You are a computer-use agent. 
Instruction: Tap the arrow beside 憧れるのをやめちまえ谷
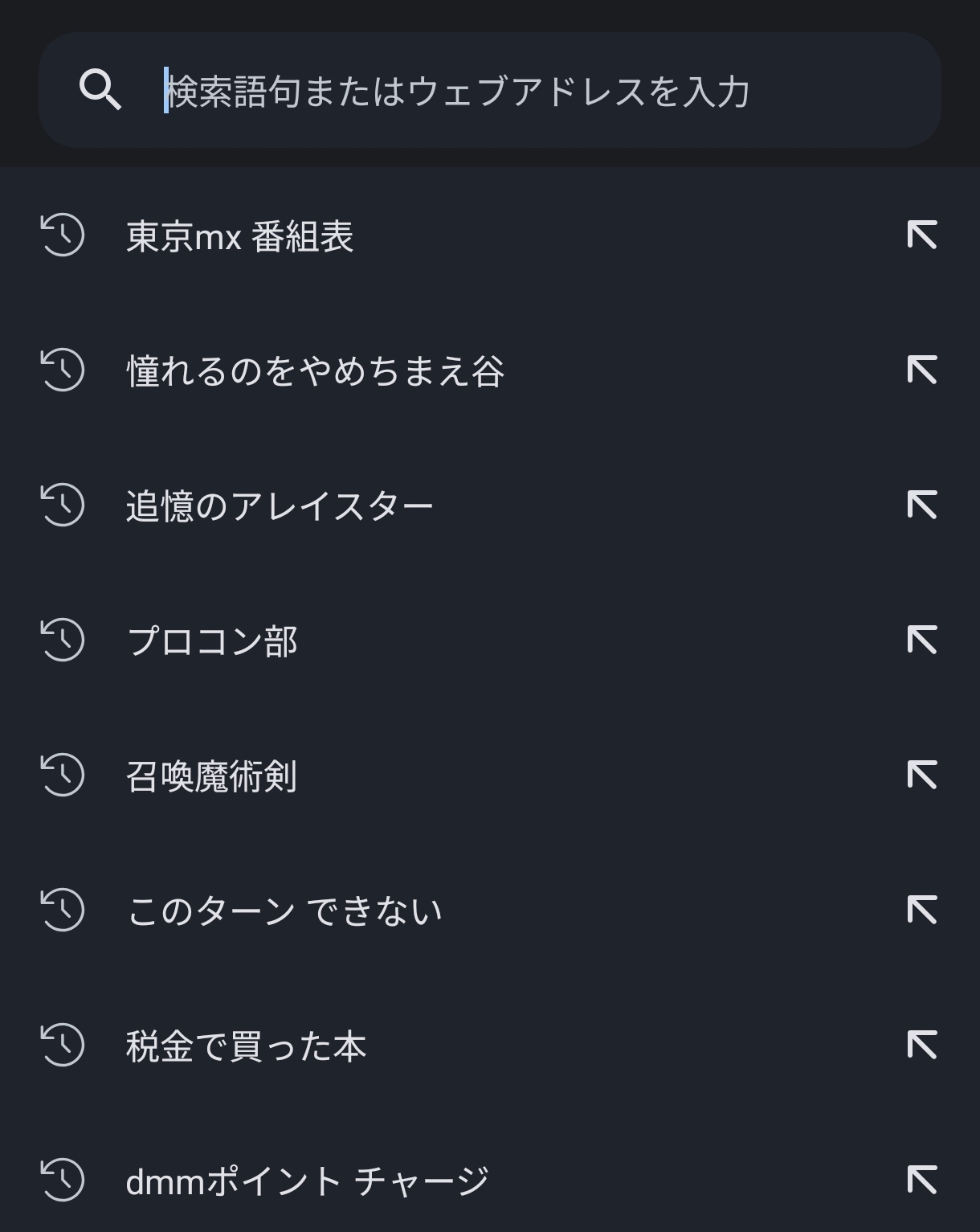(921, 370)
